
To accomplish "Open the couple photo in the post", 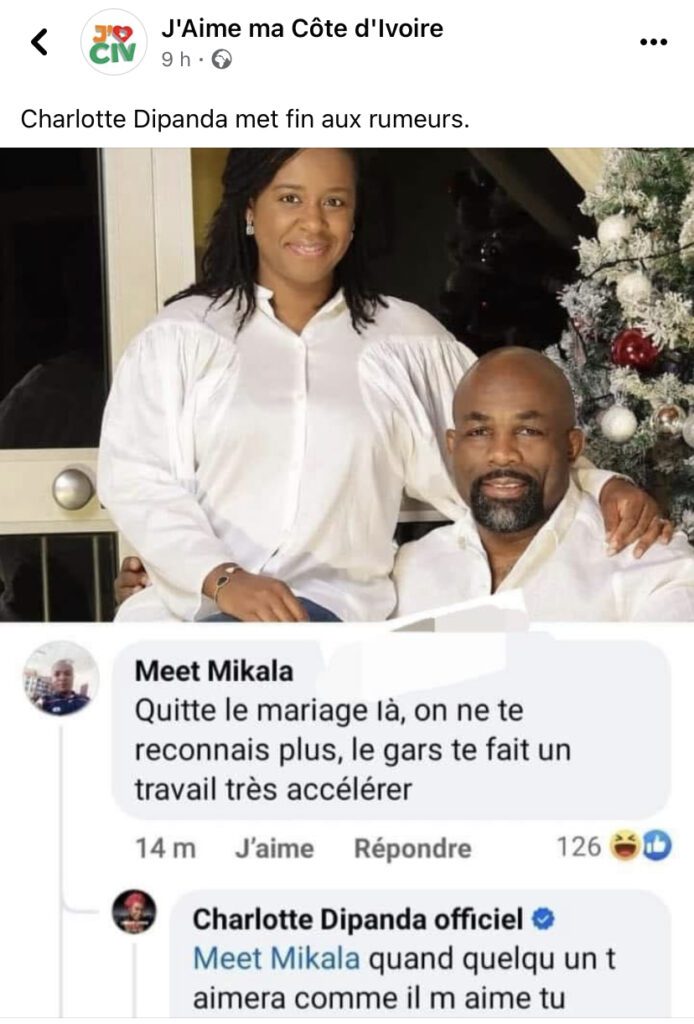I will (347, 385).
